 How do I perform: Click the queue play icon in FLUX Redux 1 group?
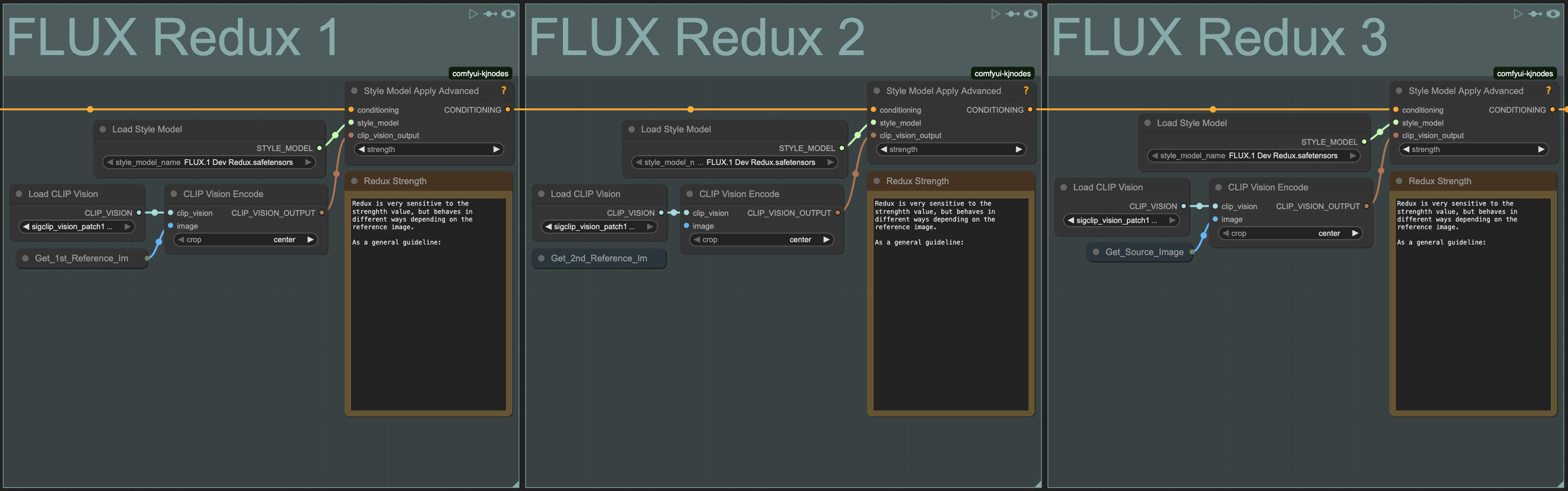pyautogui.click(x=472, y=13)
